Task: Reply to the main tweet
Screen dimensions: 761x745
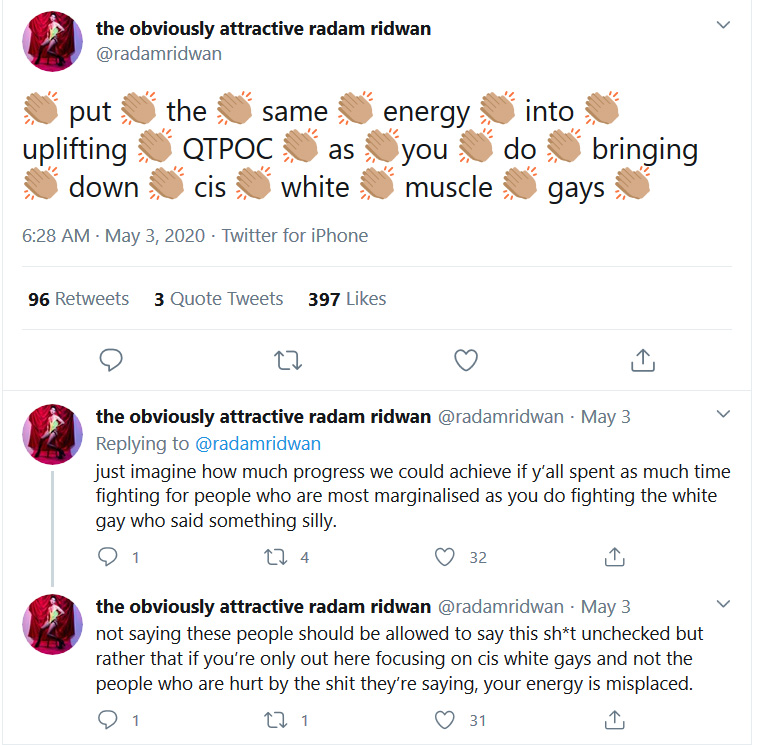Action: pyautogui.click(x=111, y=360)
